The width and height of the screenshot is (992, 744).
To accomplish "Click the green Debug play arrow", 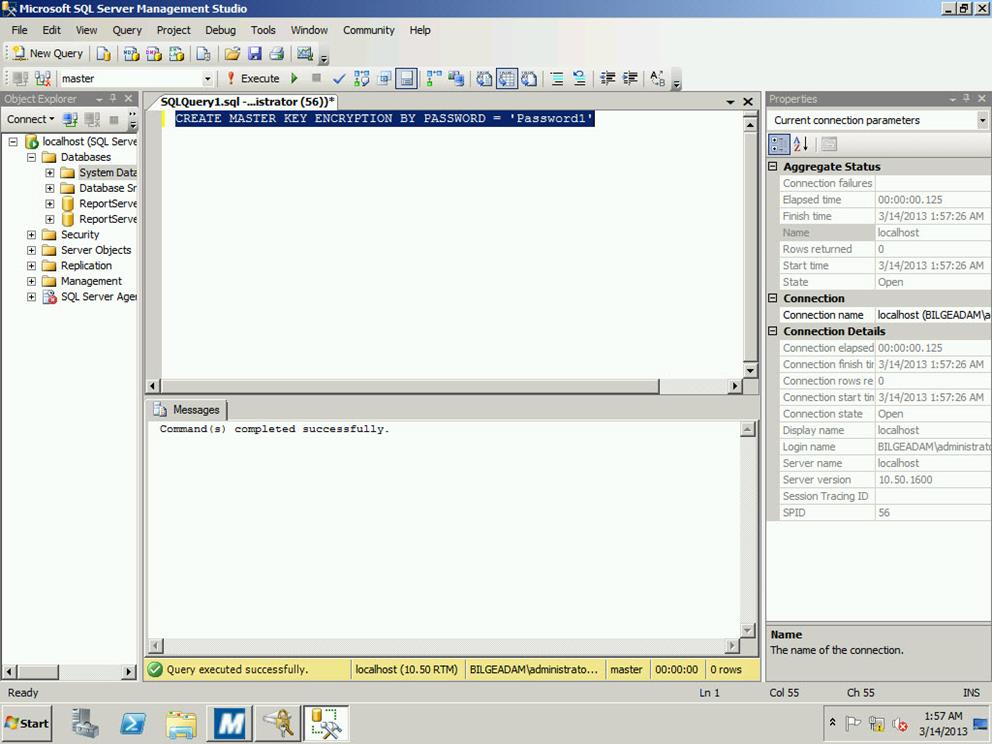I will [294, 78].
